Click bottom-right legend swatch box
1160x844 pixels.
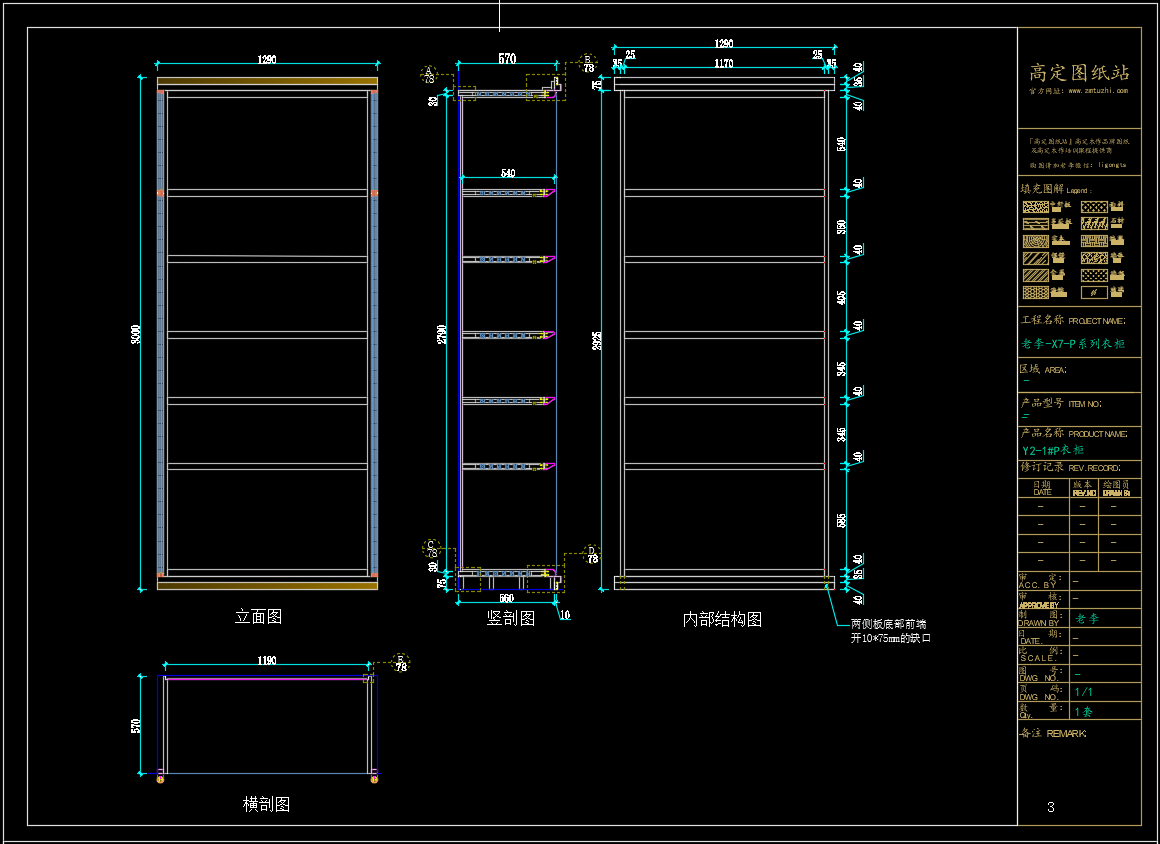[x=1094, y=293]
